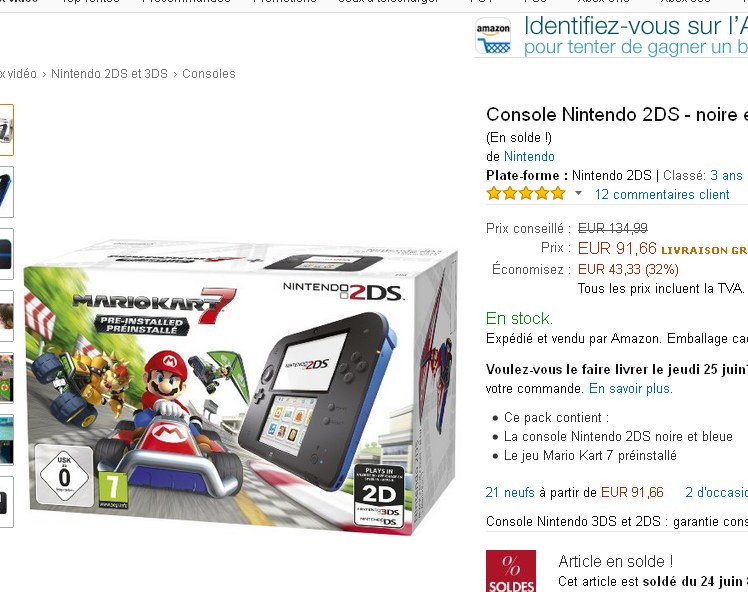
Task: Select the second product thumbnail image
Action: [x=6, y=192]
